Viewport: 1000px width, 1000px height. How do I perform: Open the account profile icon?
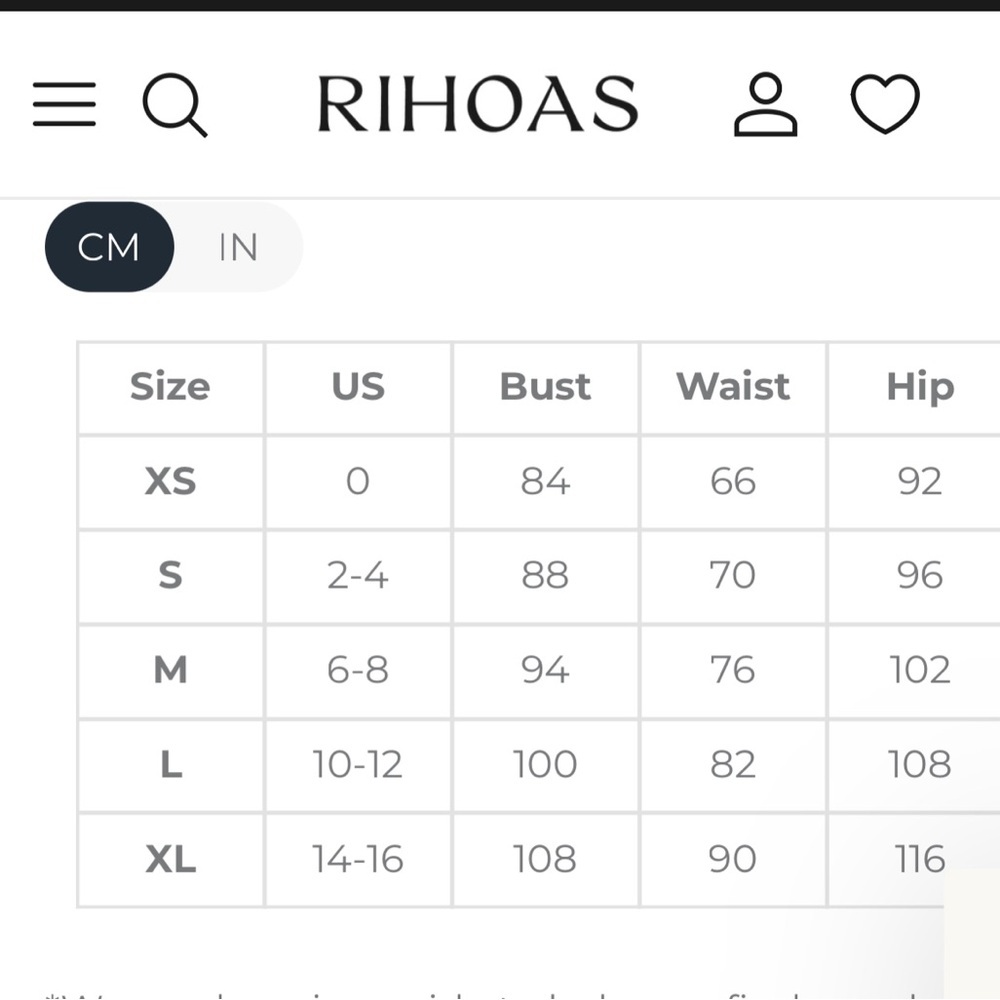[x=765, y=104]
